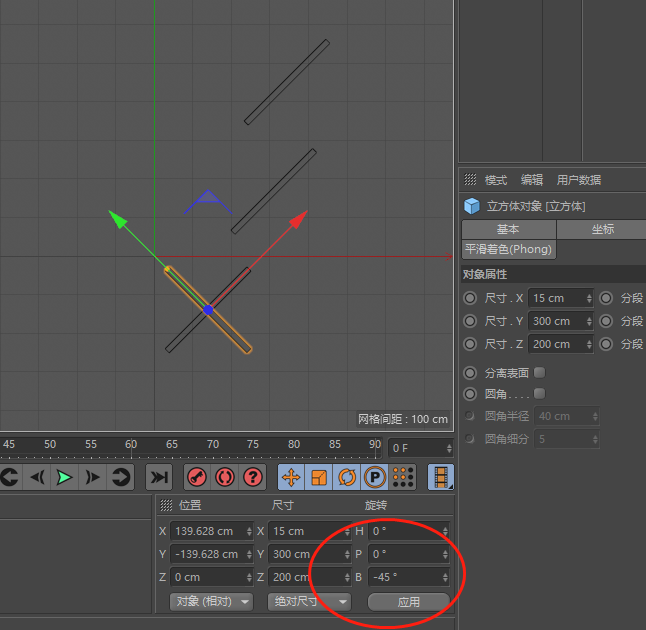Switch to the 坐标 tab
The height and width of the screenshot is (630, 646).
pos(602,229)
